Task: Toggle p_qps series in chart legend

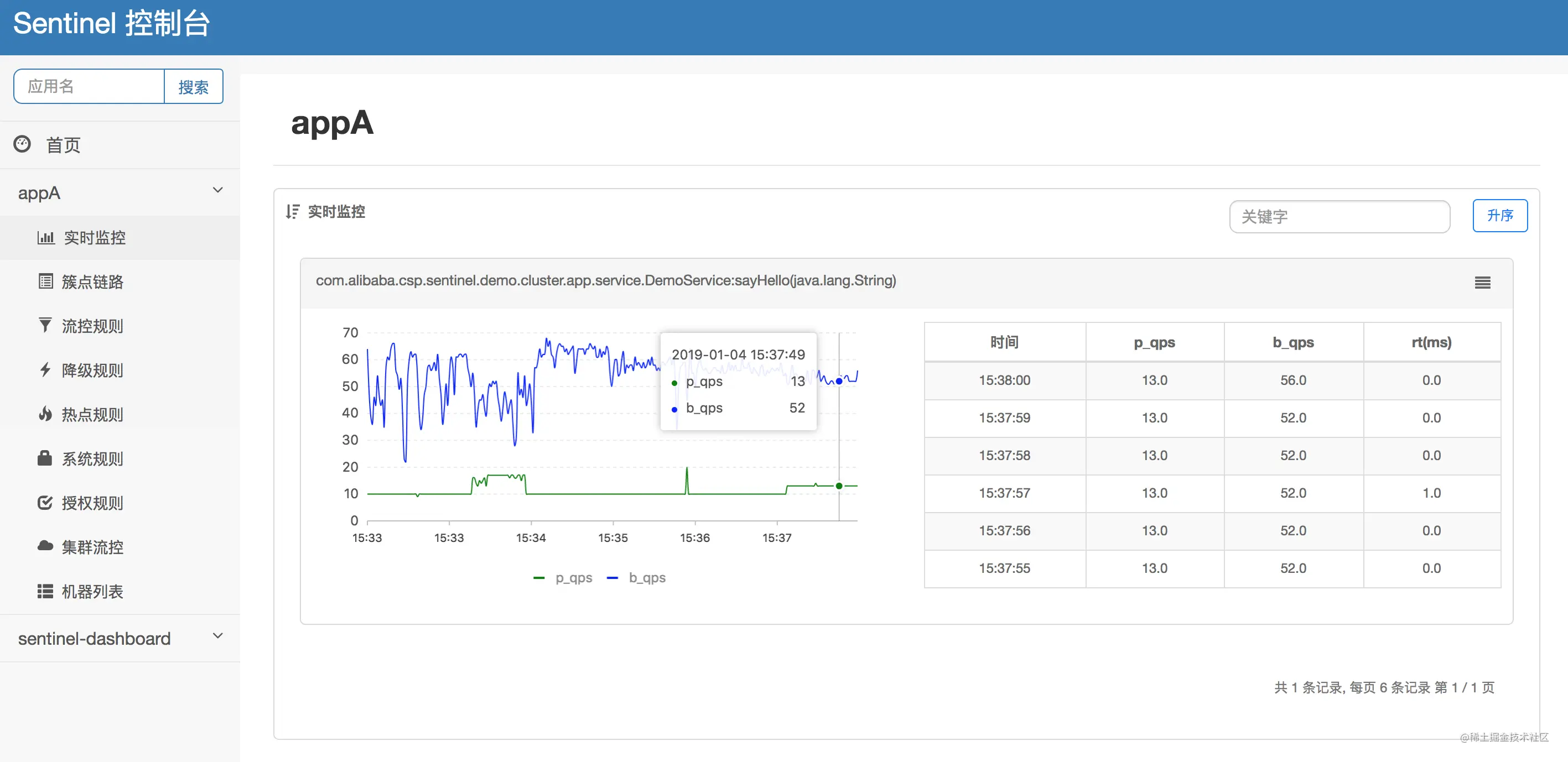Action: tap(563, 578)
